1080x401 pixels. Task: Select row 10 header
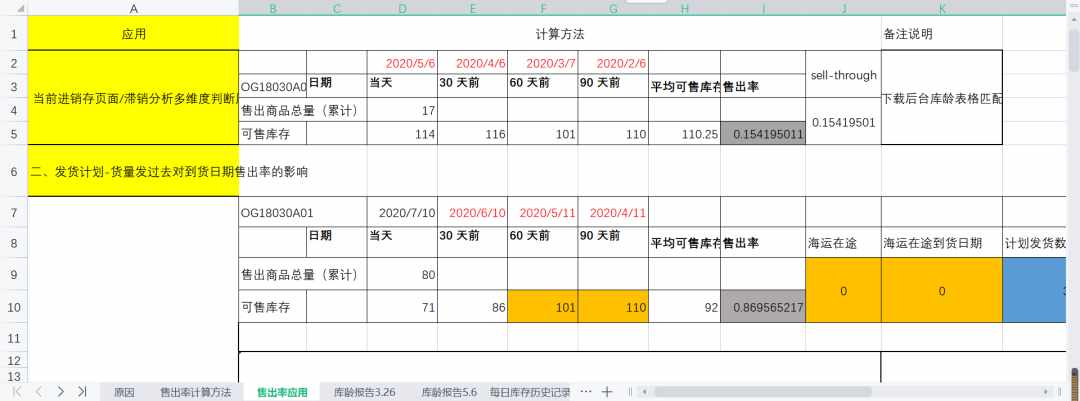14,307
